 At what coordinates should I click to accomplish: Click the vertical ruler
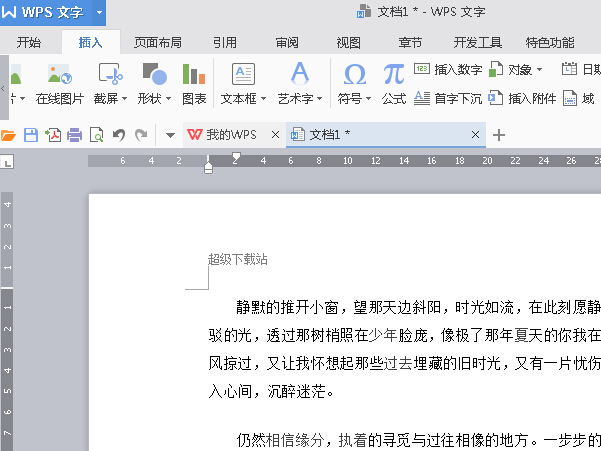pos(7,321)
